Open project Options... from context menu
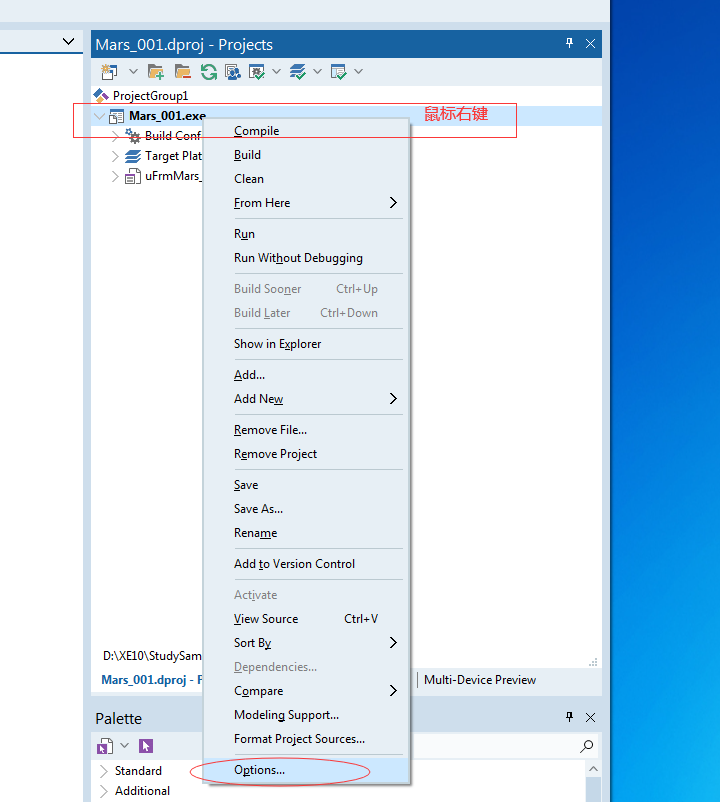The image size is (720, 802). (x=307, y=770)
